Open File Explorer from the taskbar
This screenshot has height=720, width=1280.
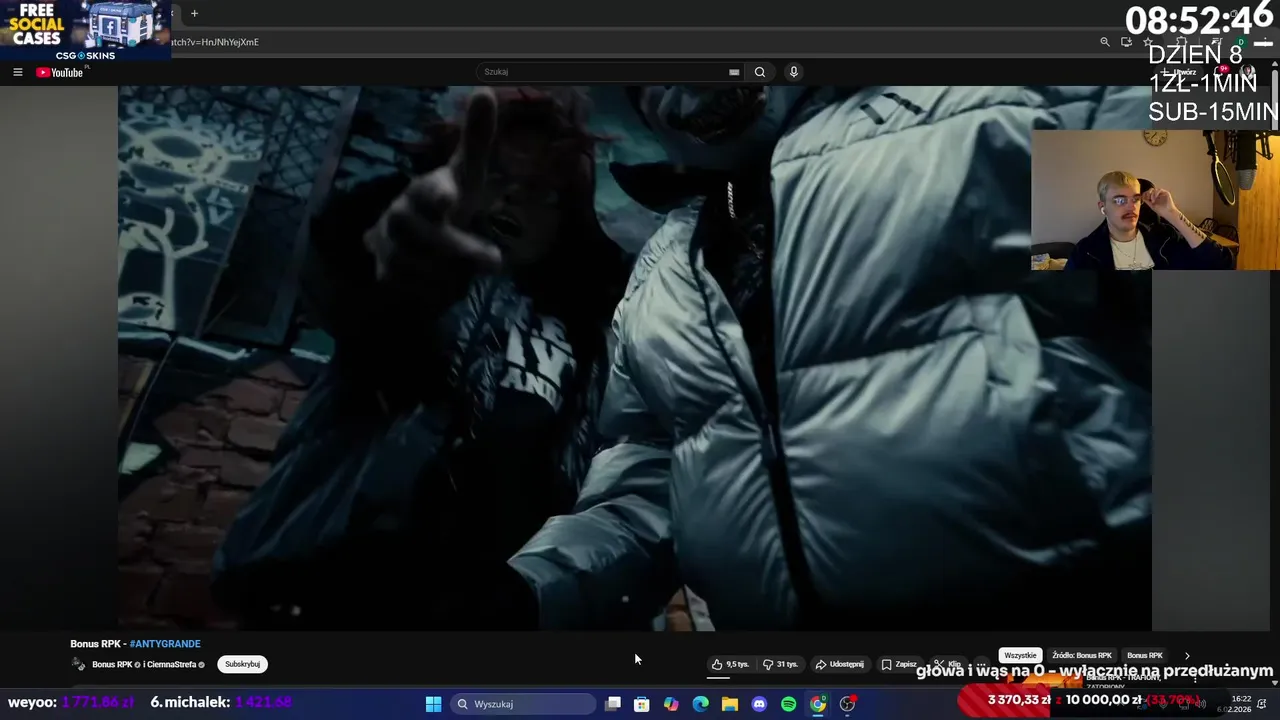pos(730,704)
